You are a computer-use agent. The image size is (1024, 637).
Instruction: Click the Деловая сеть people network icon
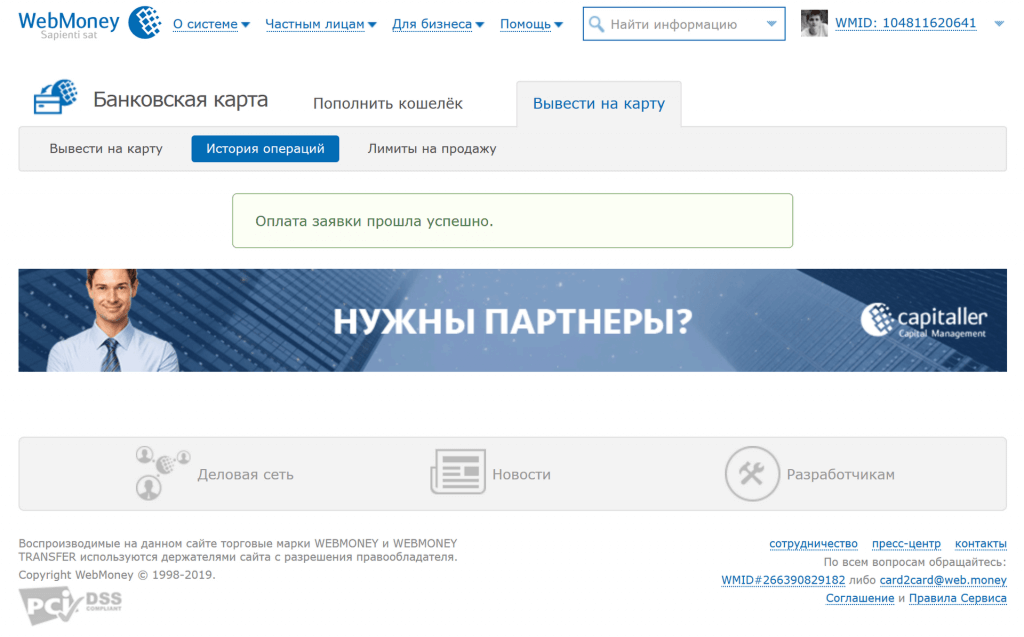pos(162,474)
